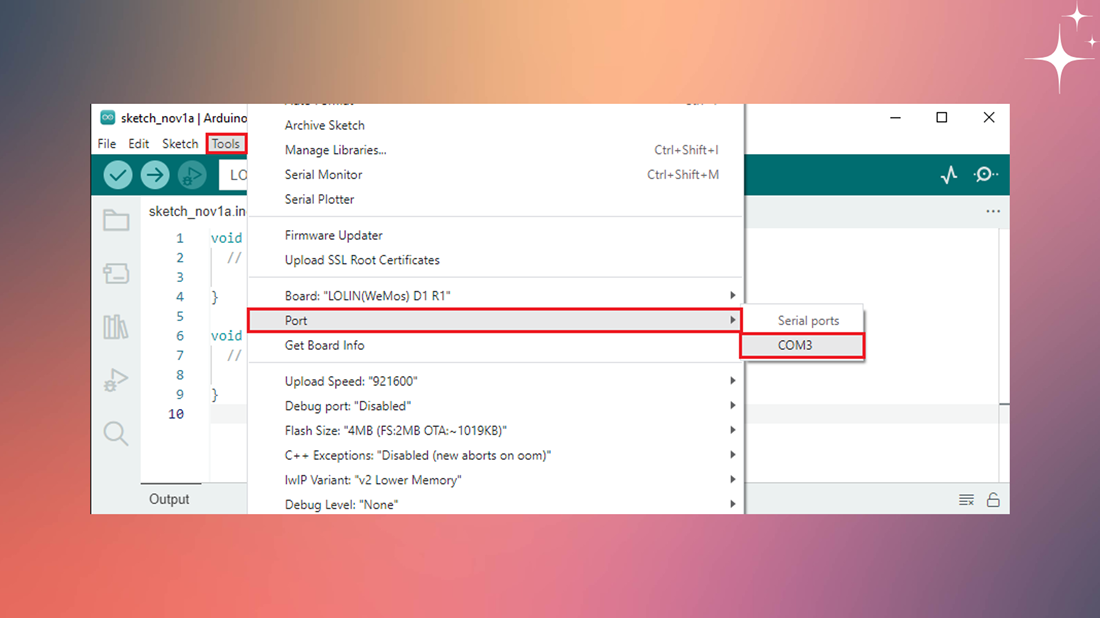Open Serial Monitor toolbar icon

coord(986,175)
